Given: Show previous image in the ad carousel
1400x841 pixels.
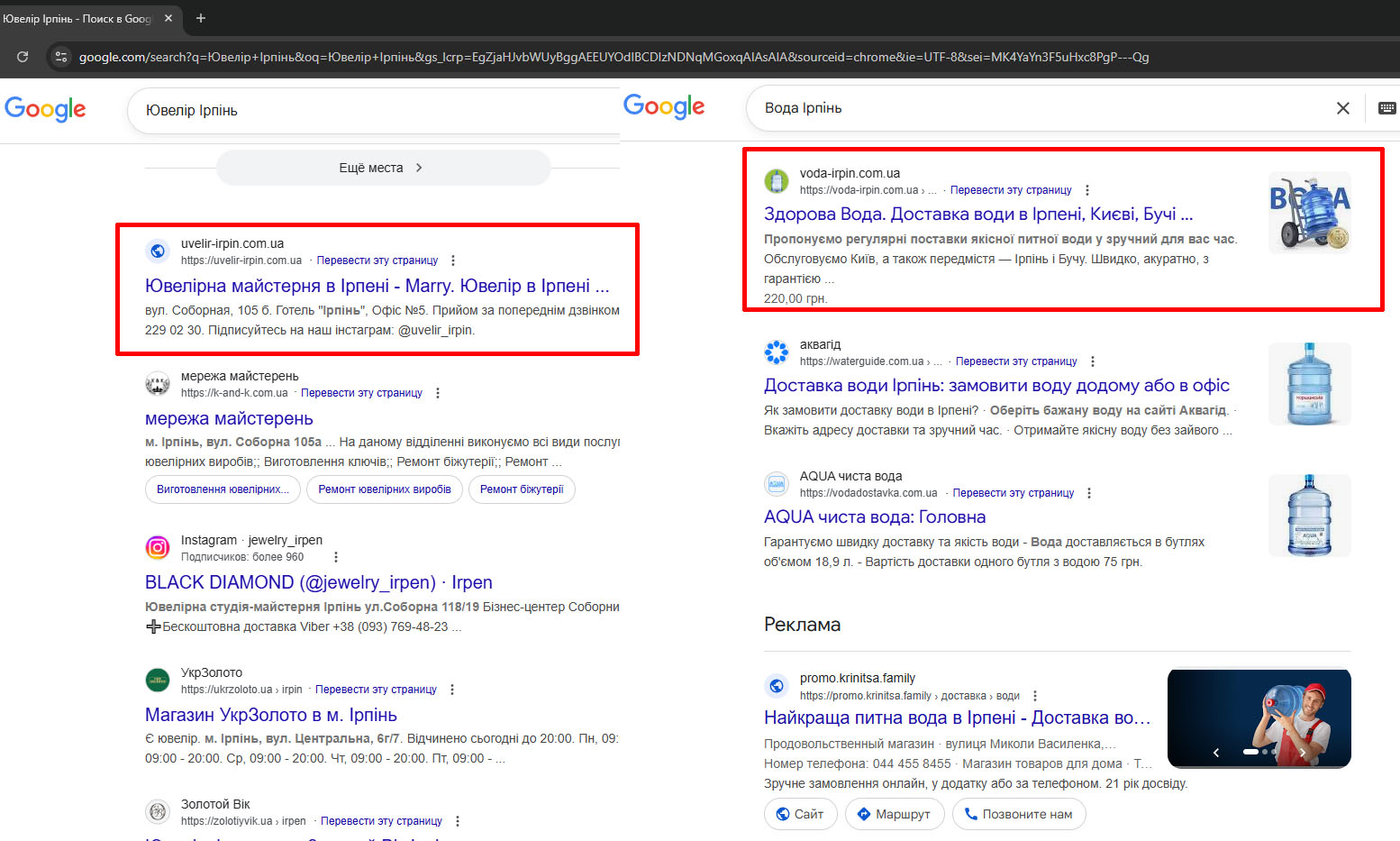Looking at the screenshot, I should (x=1216, y=752).
